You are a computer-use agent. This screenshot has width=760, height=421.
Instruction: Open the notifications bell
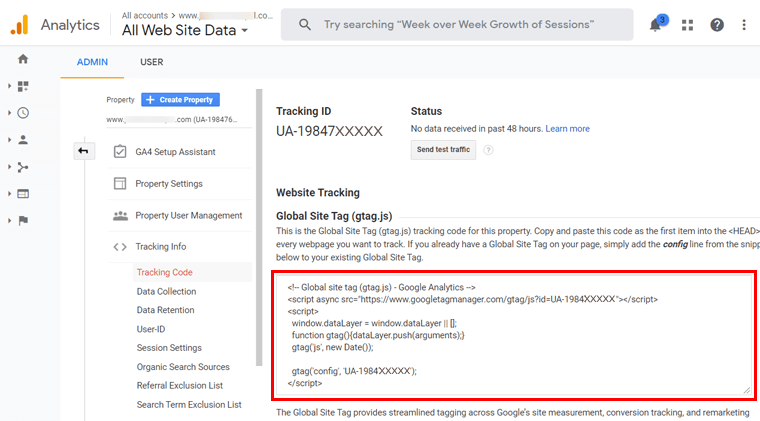(x=656, y=25)
